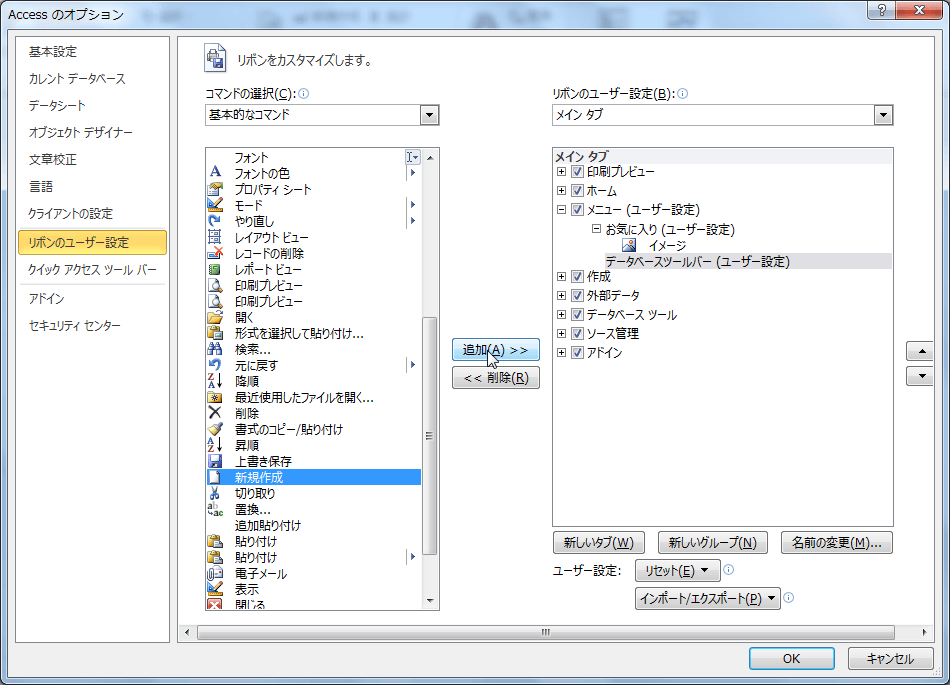Screen dimensions: 950x685
Task: Click the 追加(A) >> button
Action: click(496, 349)
